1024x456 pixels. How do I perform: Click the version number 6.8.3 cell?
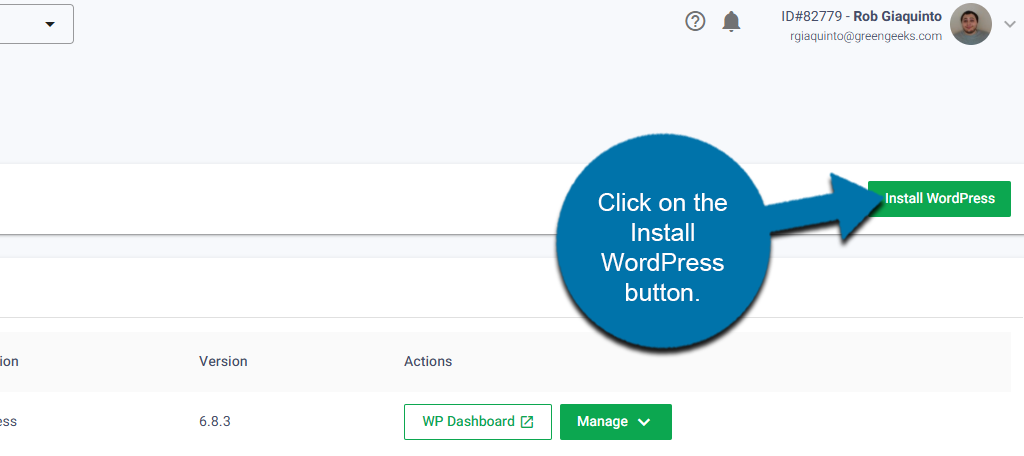pos(215,422)
